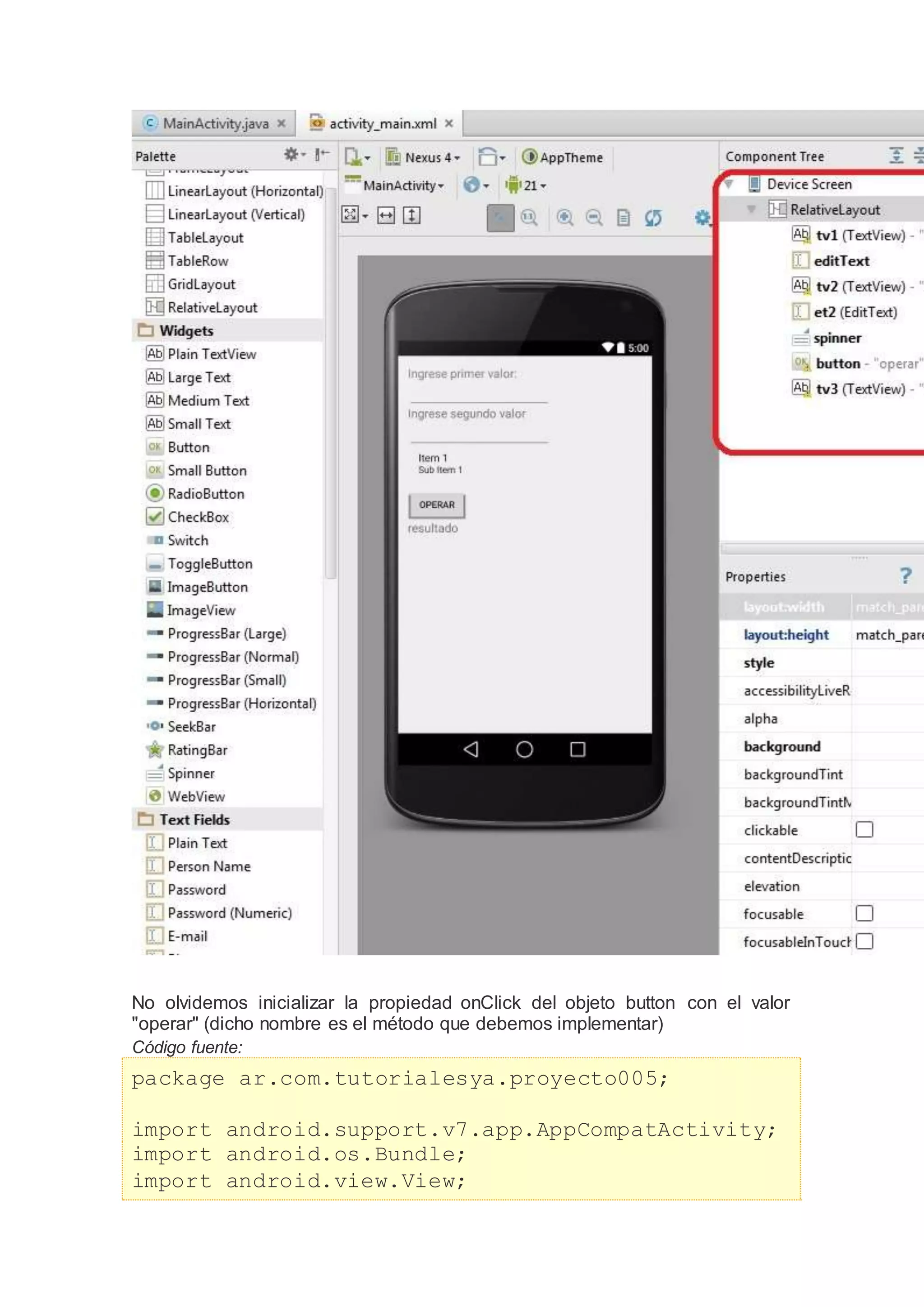924x1307 pixels.
Task: Open the locale globe dropdown
Action: pyautogui.click(x=476, y=185)
